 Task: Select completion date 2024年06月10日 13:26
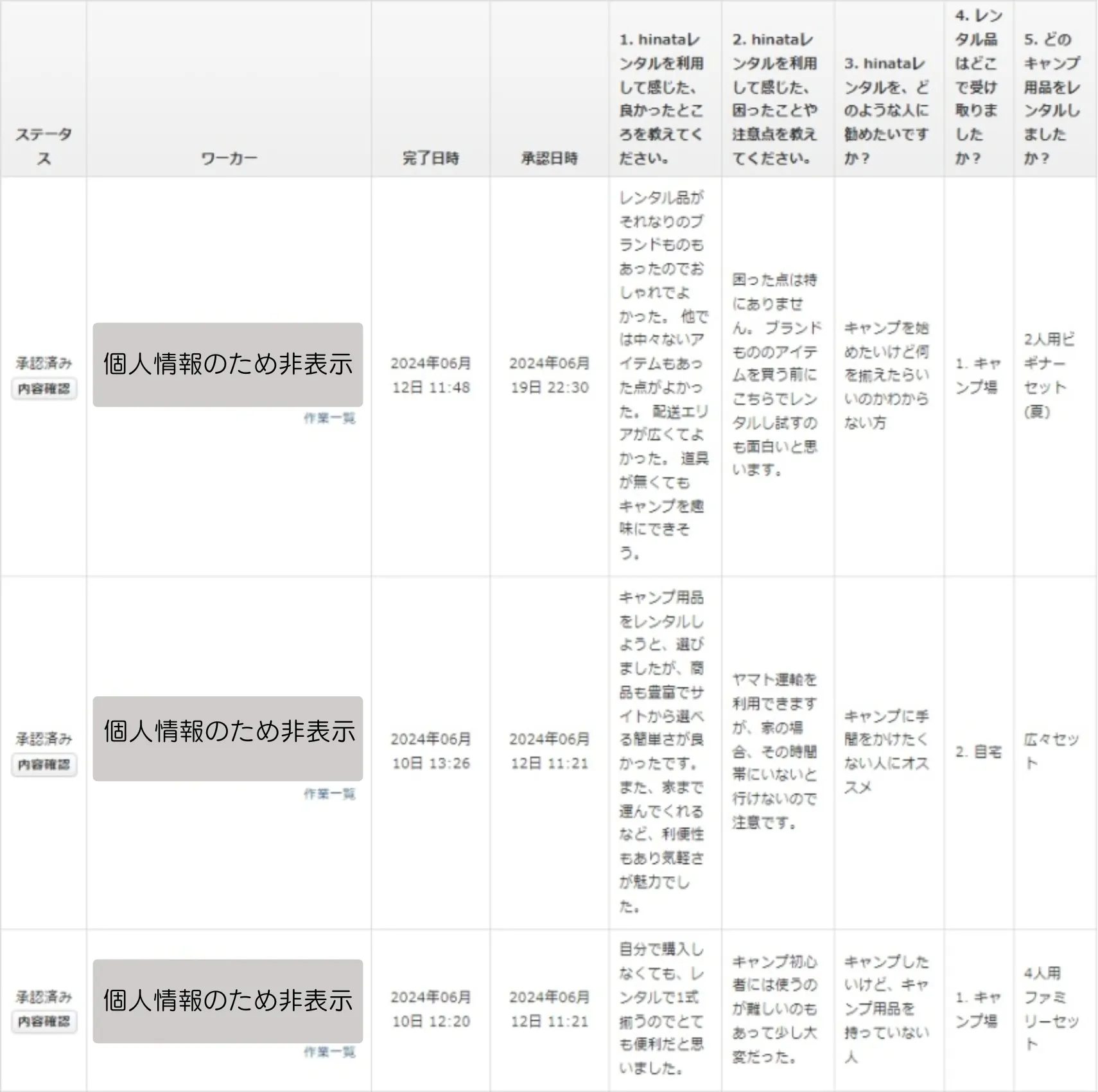tap(431, 751)
